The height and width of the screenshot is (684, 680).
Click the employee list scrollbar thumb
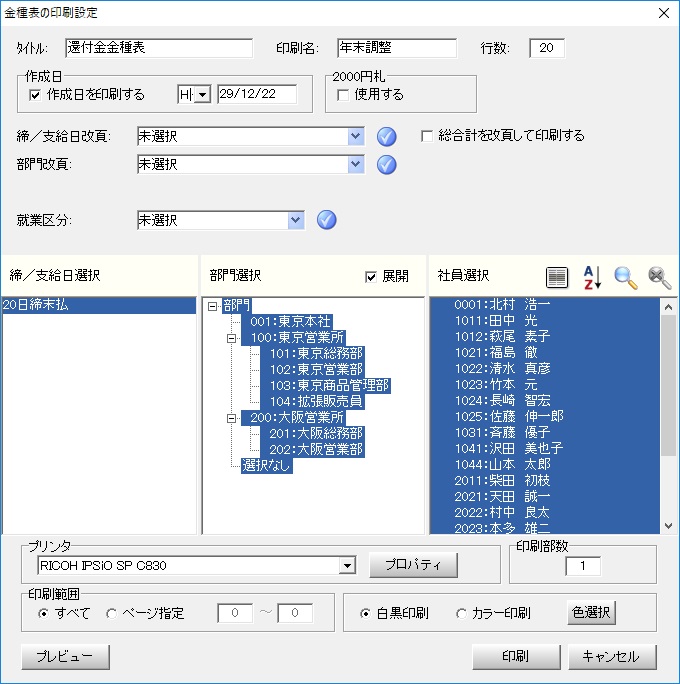click(668, 386)
